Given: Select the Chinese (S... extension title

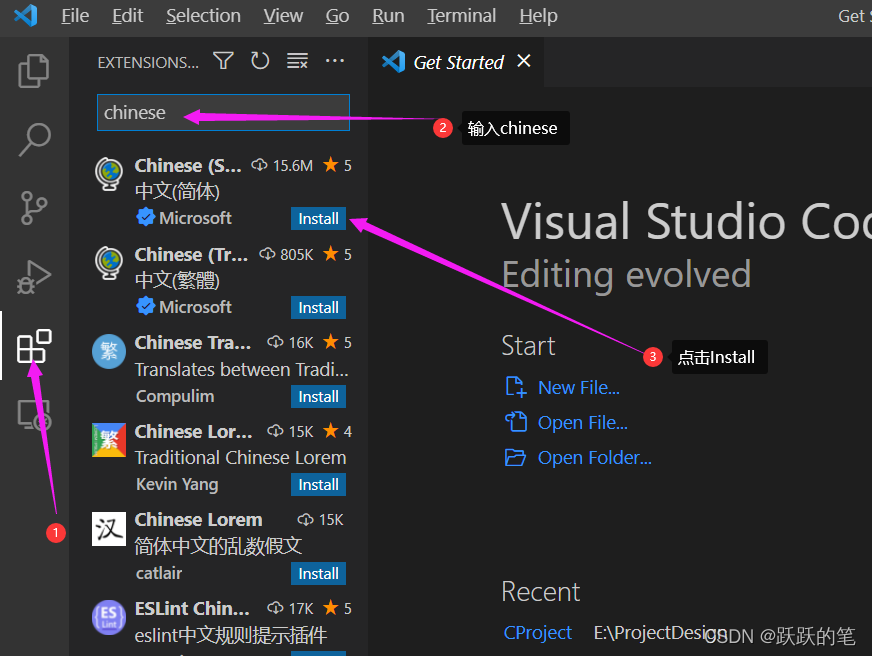Looking at the screenshot, I should (x=188, y=166).
